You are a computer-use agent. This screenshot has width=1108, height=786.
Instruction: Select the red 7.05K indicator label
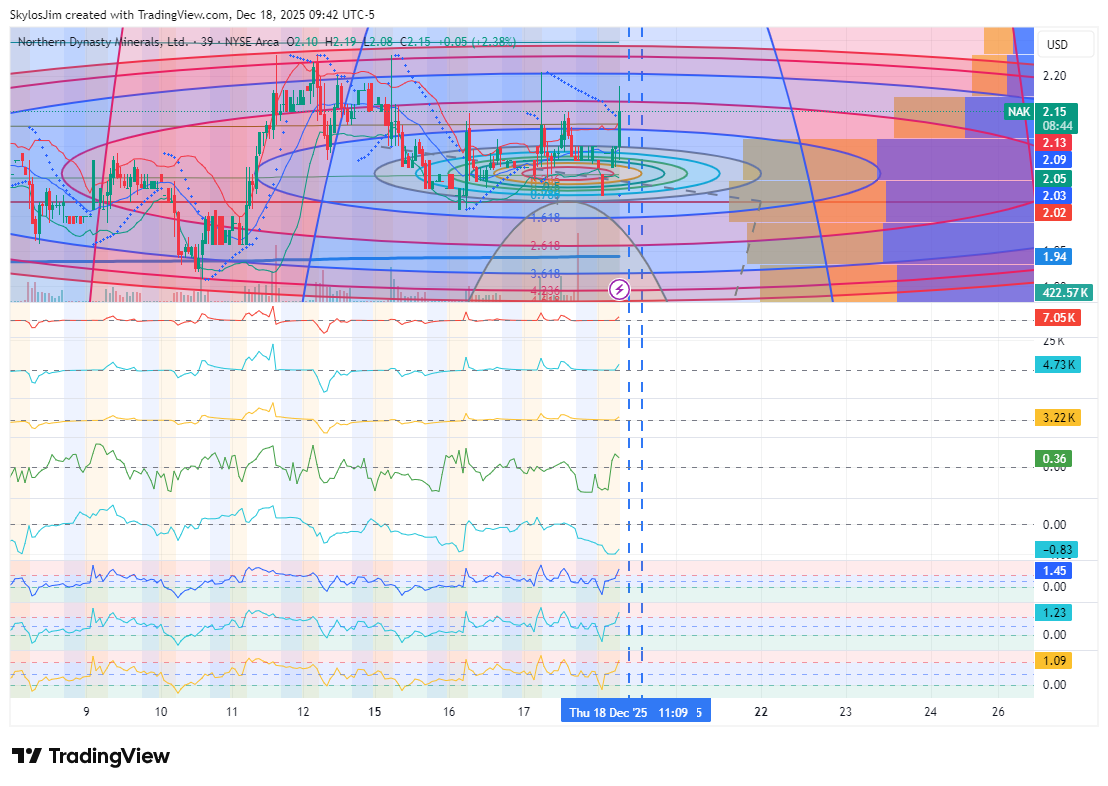tap(1058, 318)
